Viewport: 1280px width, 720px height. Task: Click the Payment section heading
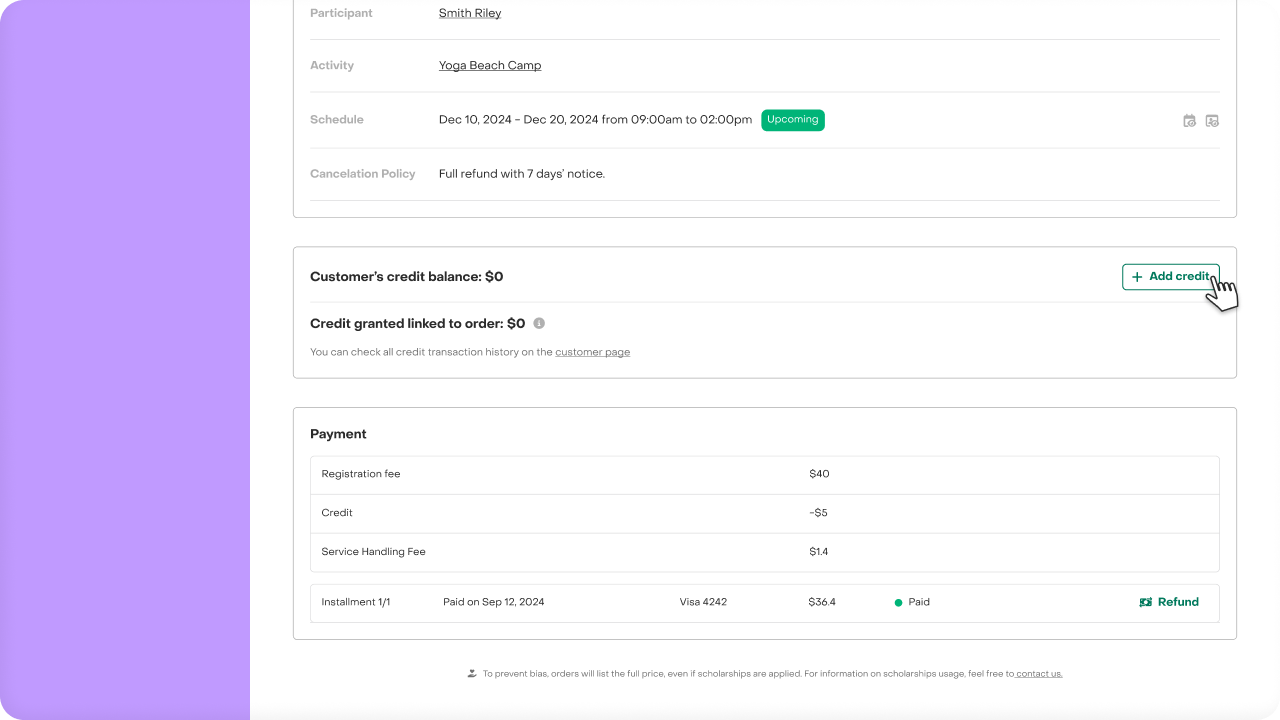coord(338,434)
